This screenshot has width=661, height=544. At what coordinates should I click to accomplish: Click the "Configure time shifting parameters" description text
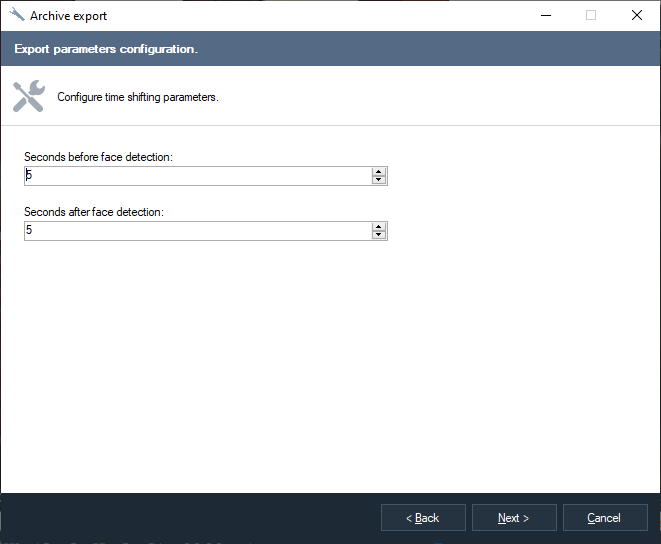pyautogui.click(x=138, y=97)
